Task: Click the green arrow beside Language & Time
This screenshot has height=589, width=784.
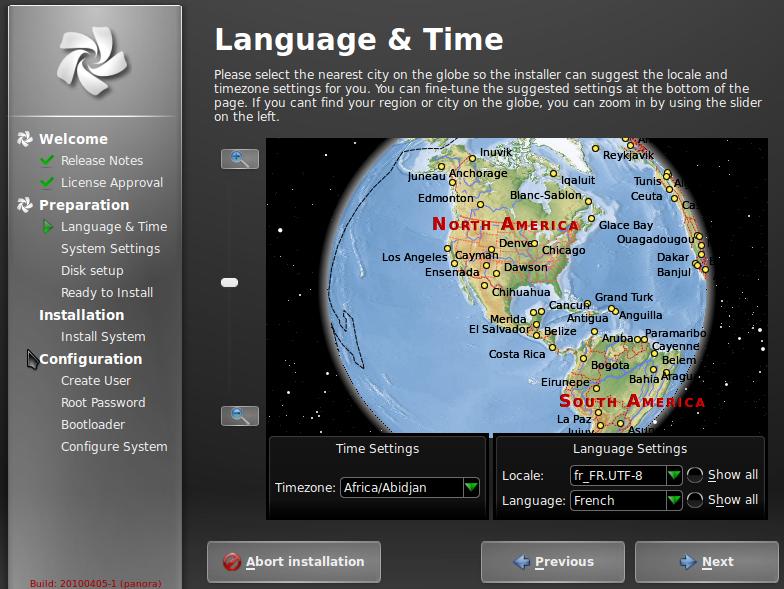Action: (47, 227)
